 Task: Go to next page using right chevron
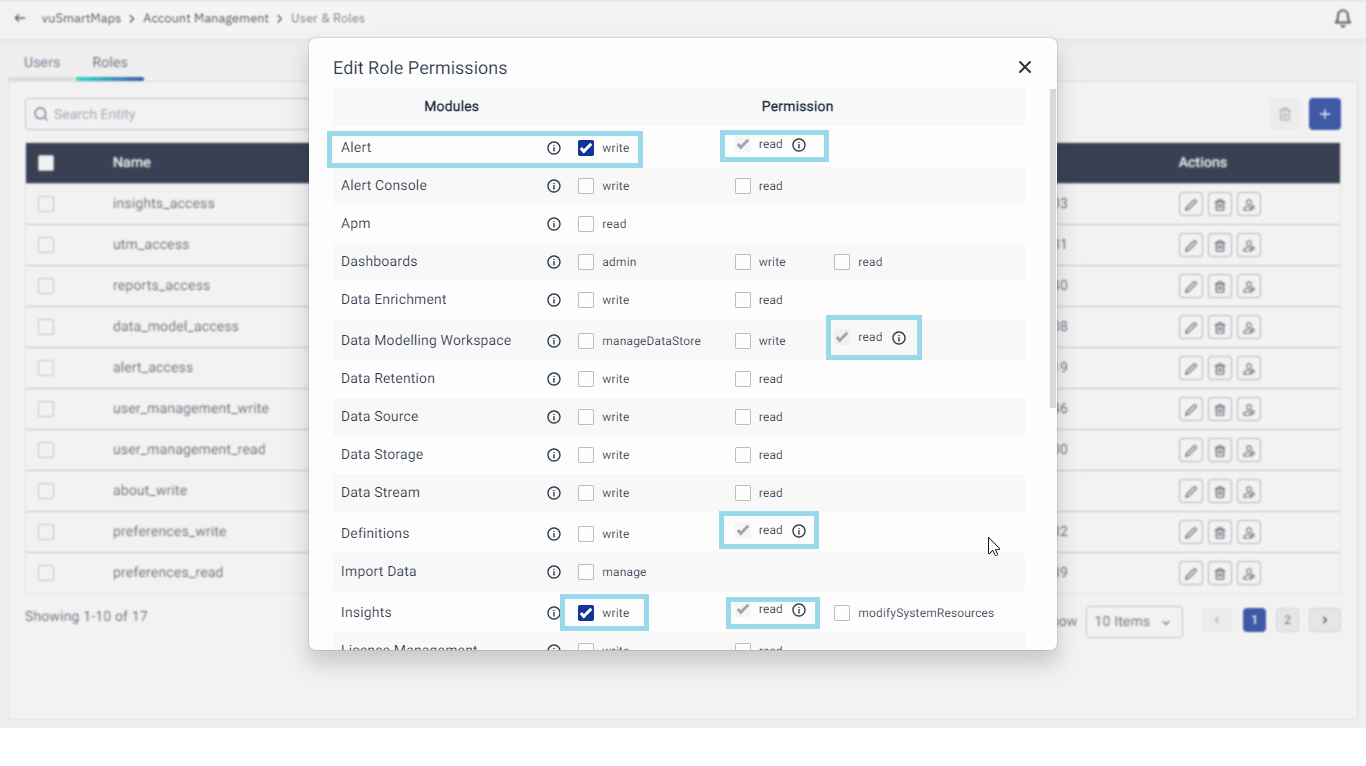coord(1324,621)
